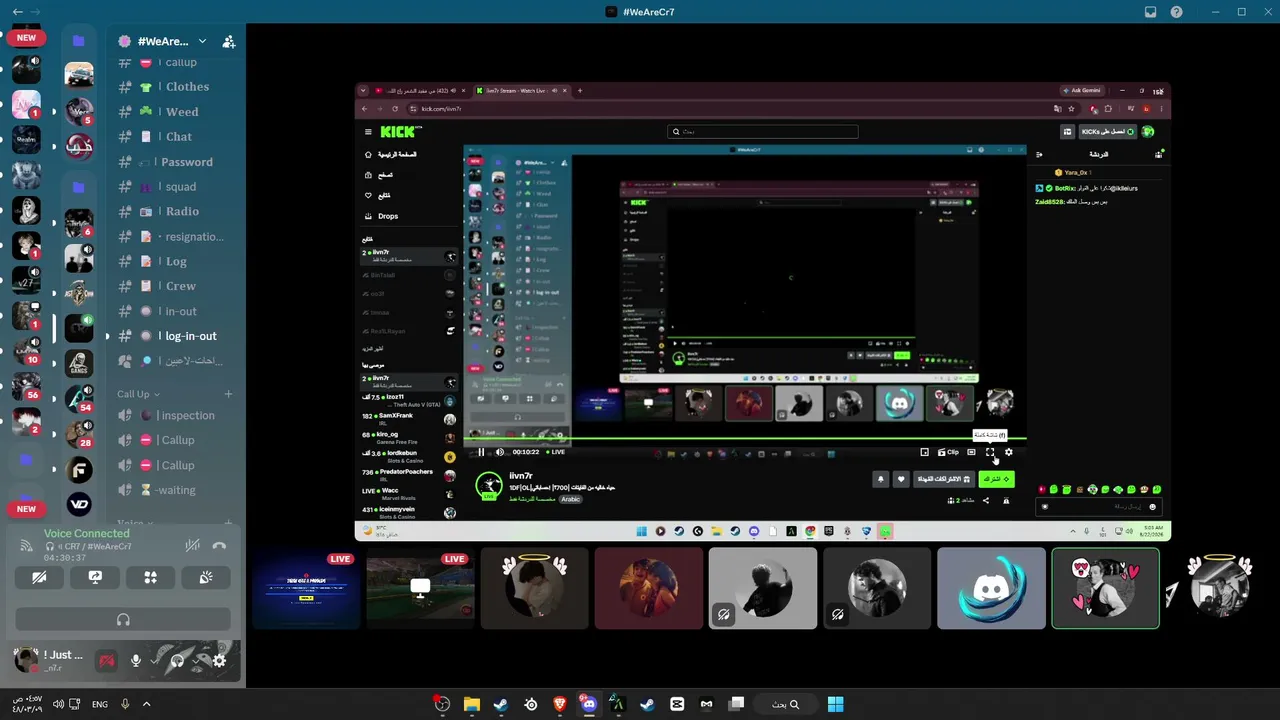This screenshot has height=720, width=1280.
Task: Click the Clip button on Kick player
Action: pos(948,452)
